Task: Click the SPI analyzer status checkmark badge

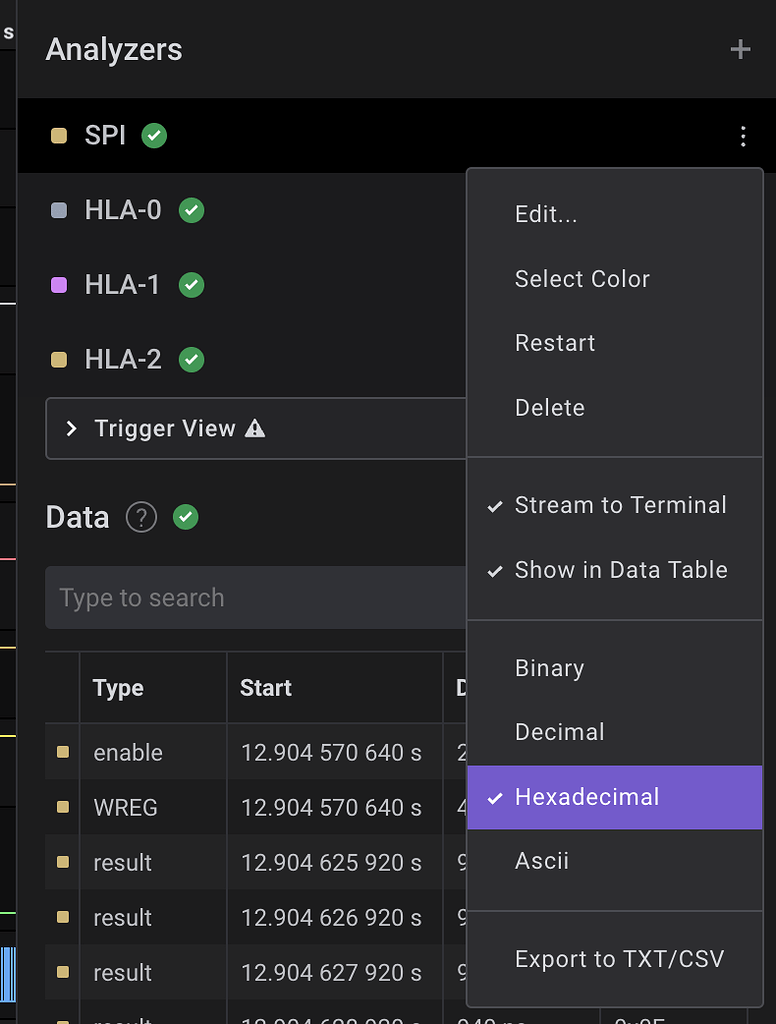Action: tap(153, 136)
